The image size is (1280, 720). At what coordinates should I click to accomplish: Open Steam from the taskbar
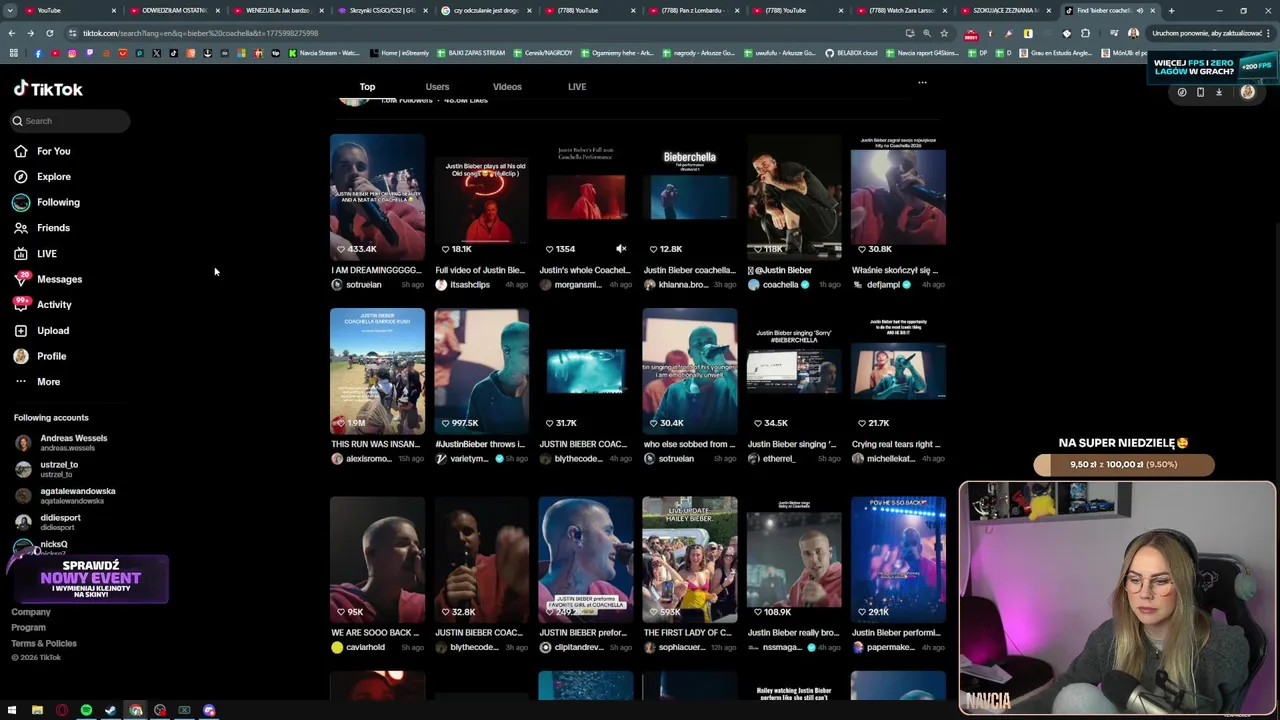[110, 710]
